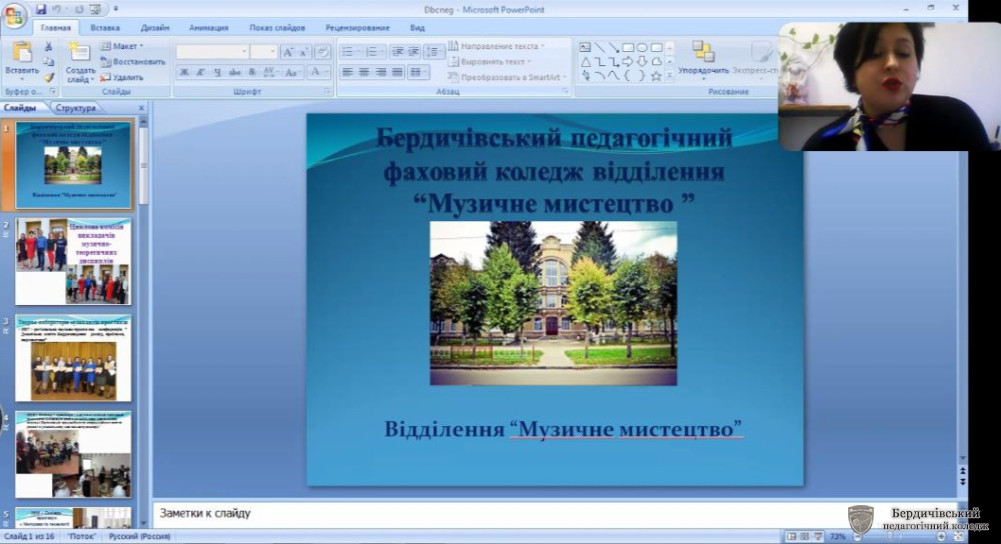This screenshot has width=1001, height=544.
Task: Expand the font name combo box
Action: click(x=243, y=52)
